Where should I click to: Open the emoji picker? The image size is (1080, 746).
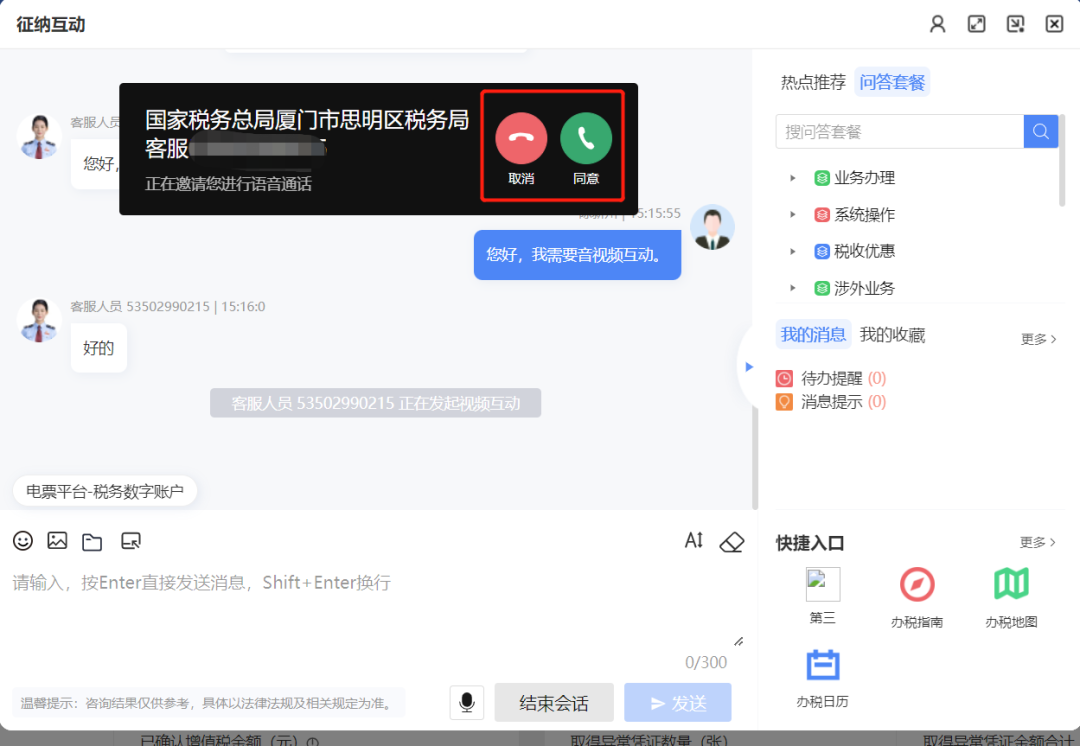[23, 541]
